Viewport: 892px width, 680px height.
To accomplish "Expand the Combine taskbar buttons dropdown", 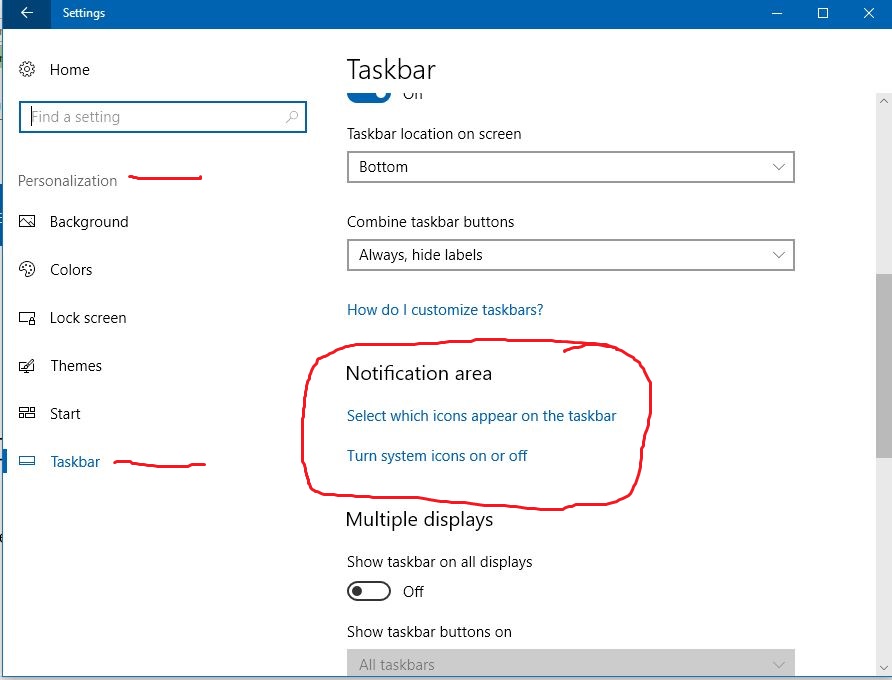I will (x=570, y=255).
